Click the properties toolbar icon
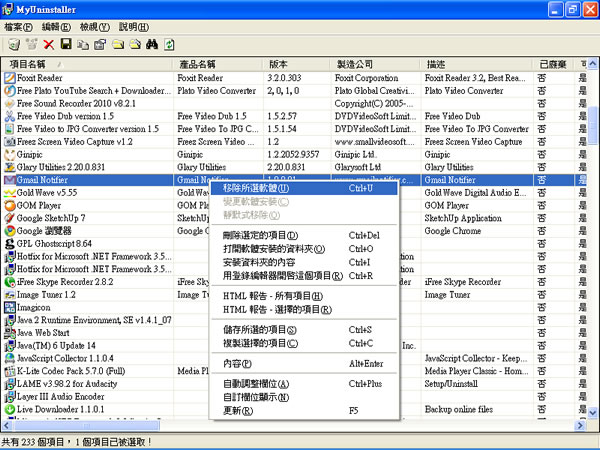Viewport: 600px width, 450px height. (100, 45)
